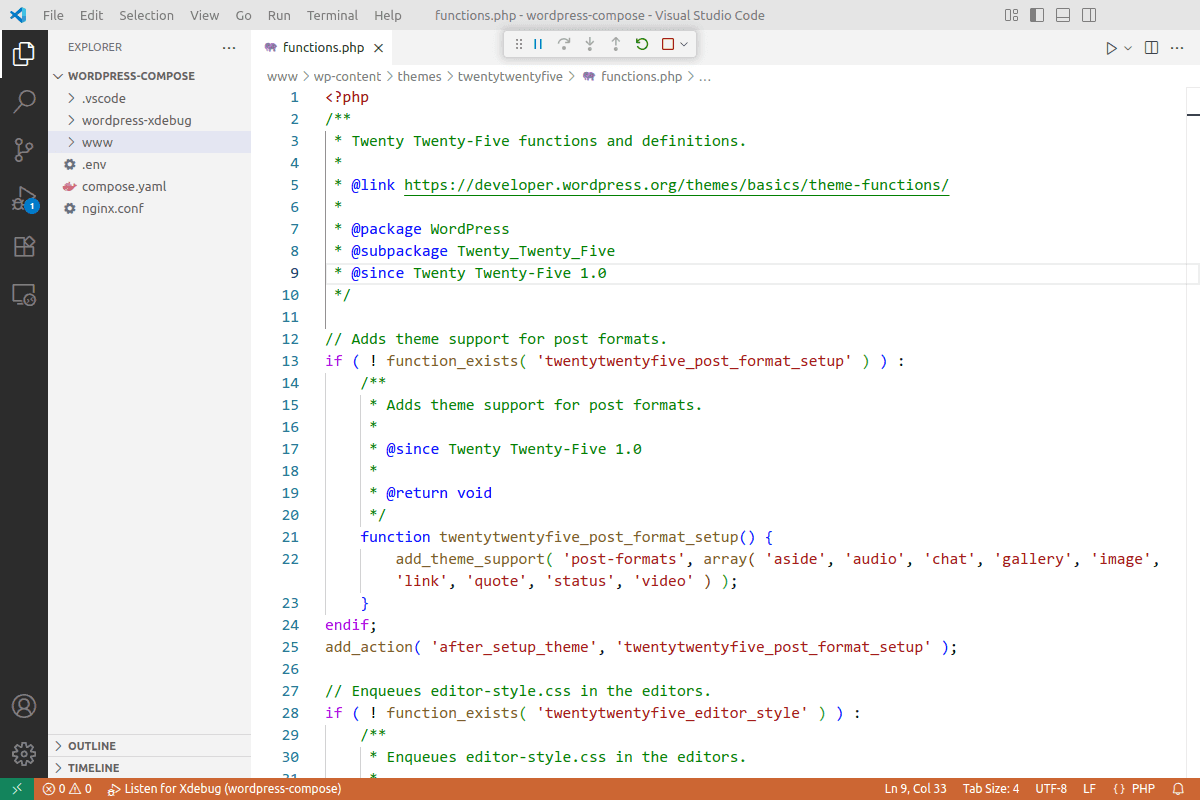Viewport: 1200px width, 800px height.
Task: Change Tab Size: 4 indentation setting
Action: [991, 789]
